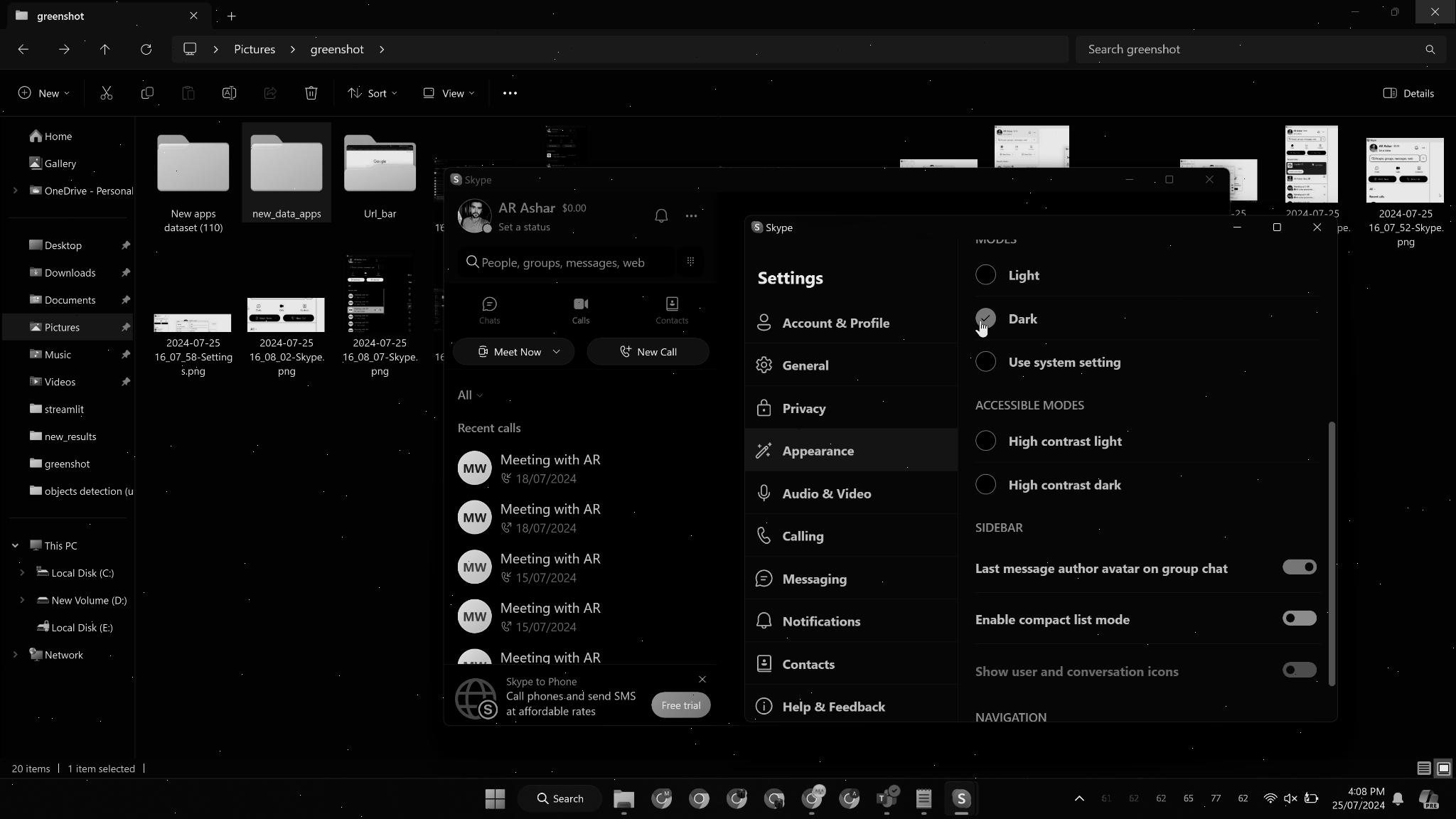
Task: Toggle Enable compact list mode switch
Action: (1299, 619)
